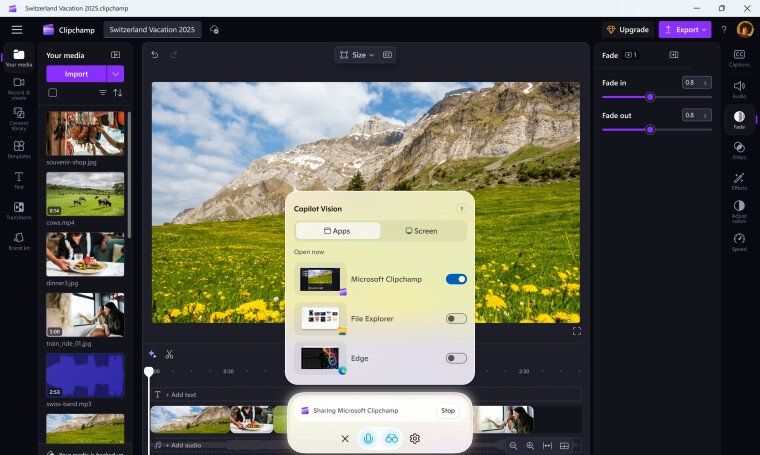Disable sharing for Microsoft Clipchamp
The width and height of the screenshot is (760, 455).
tap(456, 279)
